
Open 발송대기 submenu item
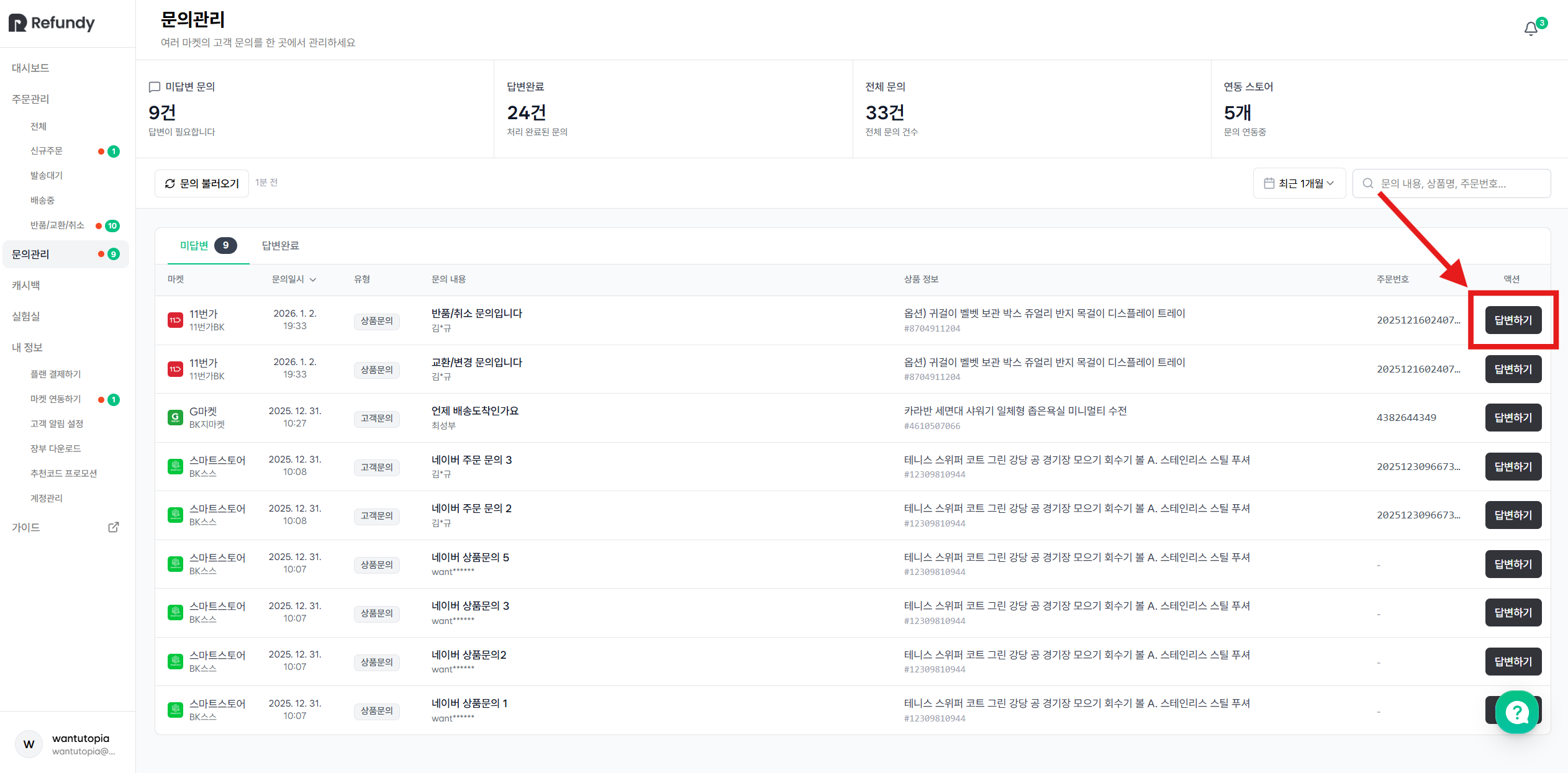(47, 176)
